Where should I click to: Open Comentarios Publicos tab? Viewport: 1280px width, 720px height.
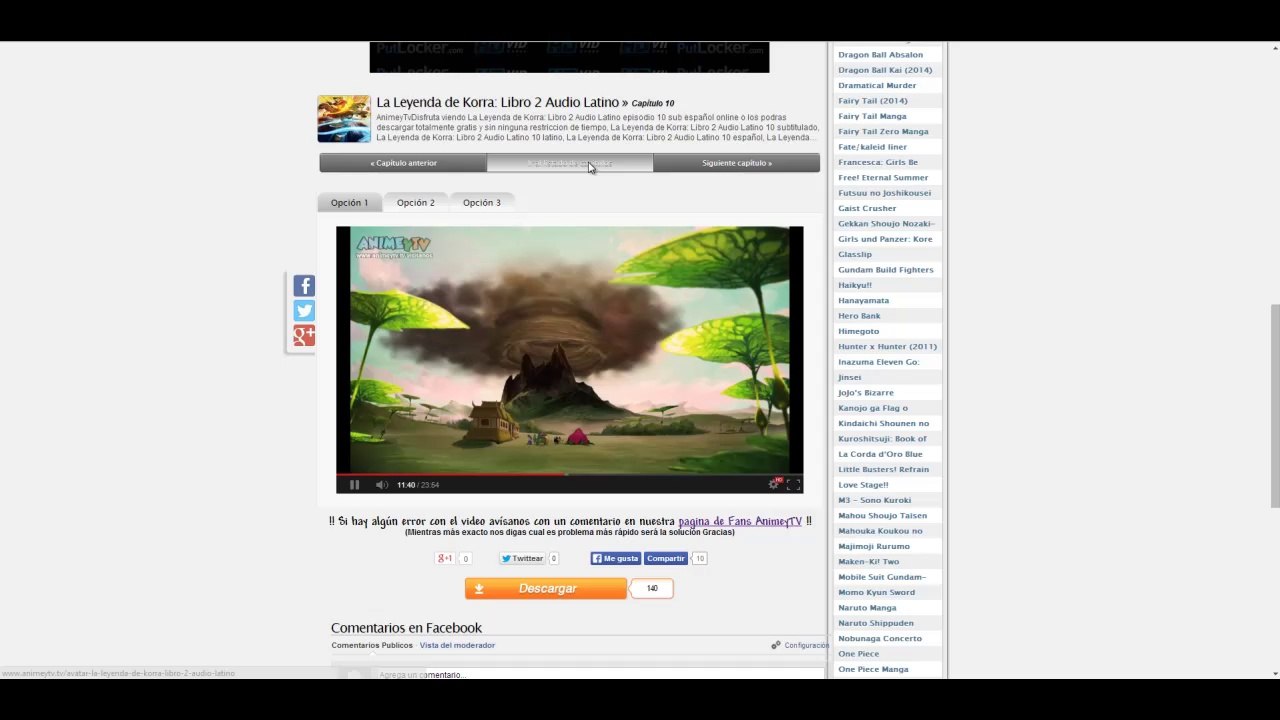372,645
